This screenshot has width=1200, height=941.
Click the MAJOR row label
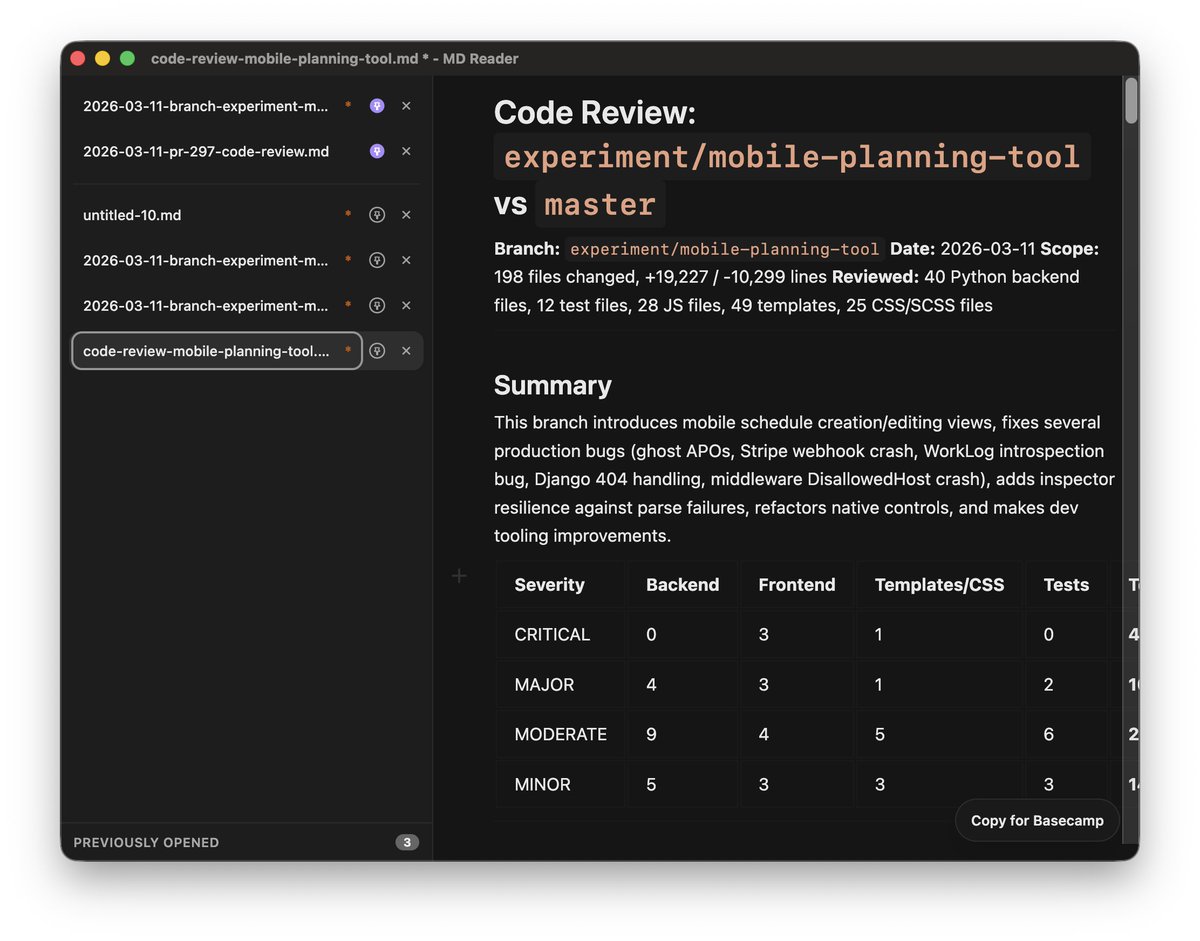[544, 685]
